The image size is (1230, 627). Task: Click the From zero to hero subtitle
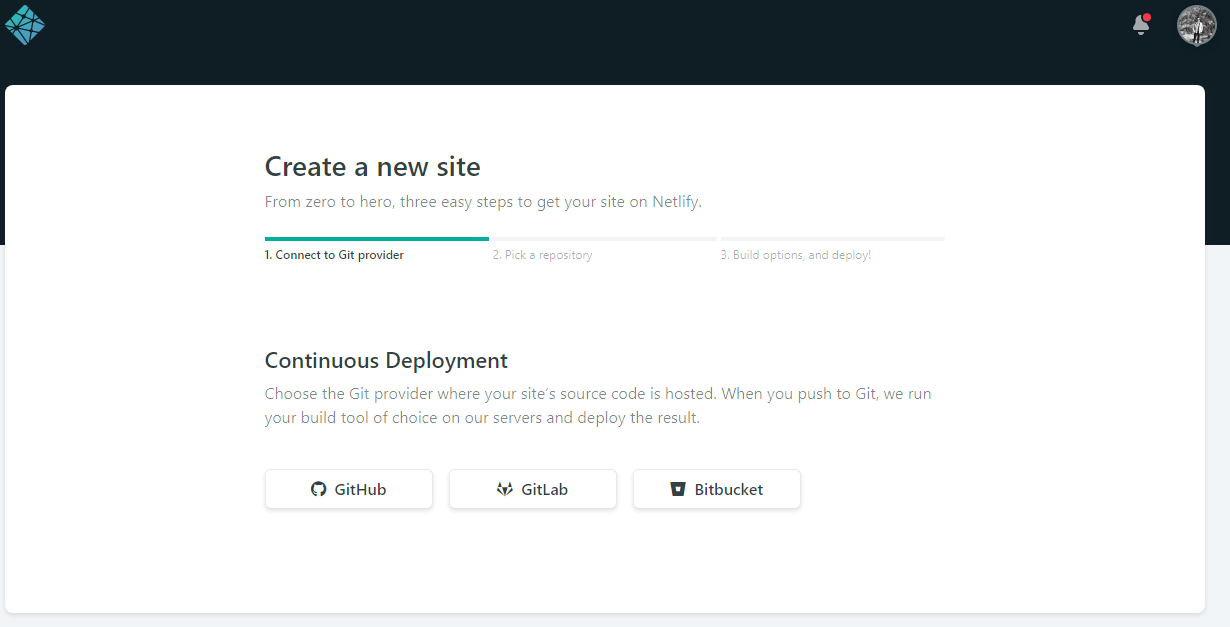(x=483, y=202)
